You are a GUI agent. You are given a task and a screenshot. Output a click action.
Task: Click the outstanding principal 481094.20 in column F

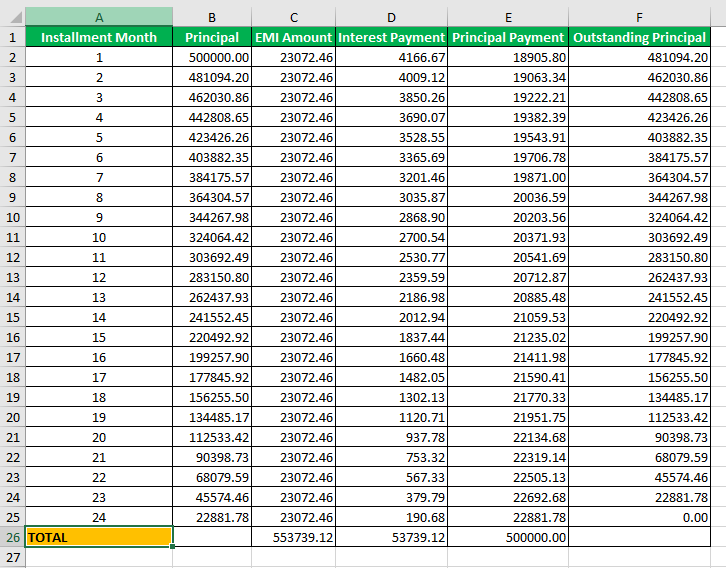[639, 57]
